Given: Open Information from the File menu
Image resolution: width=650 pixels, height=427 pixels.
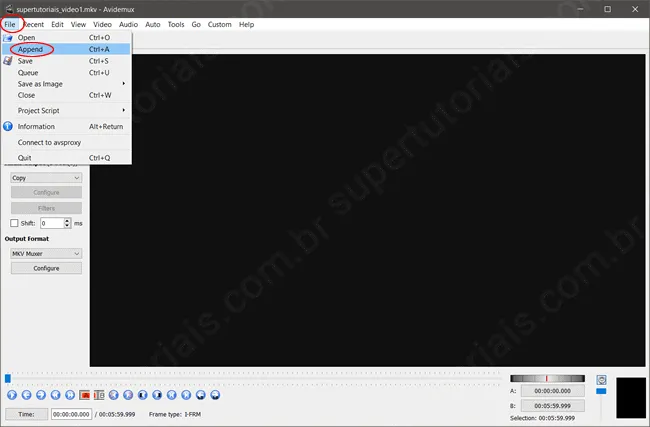Looking at the screenshot, I should (x=66, y=126).
